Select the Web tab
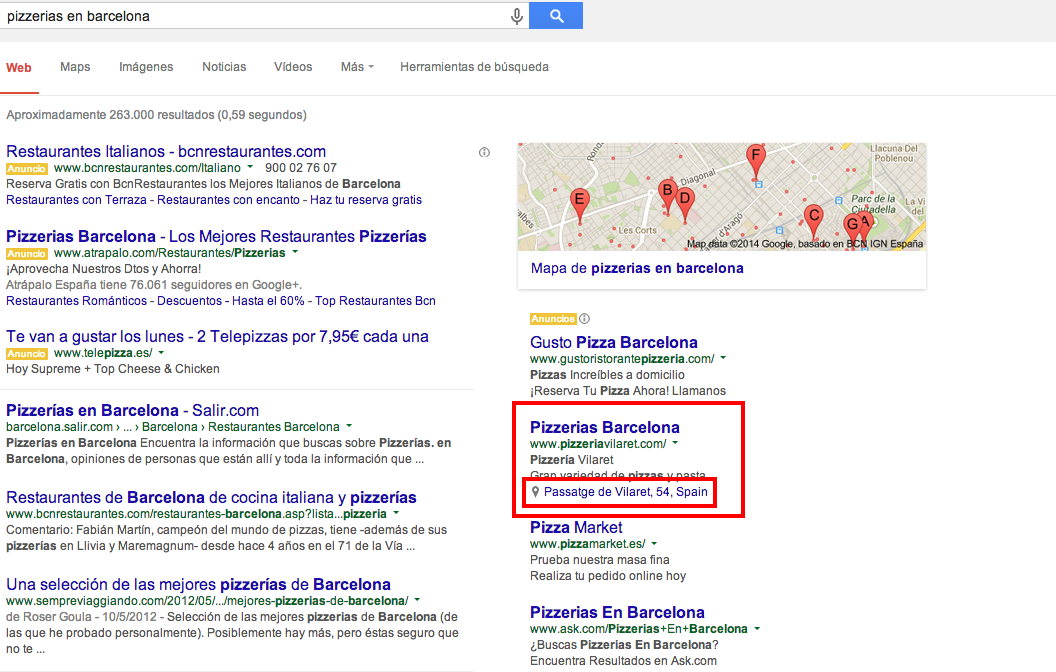 pos(19,67)
